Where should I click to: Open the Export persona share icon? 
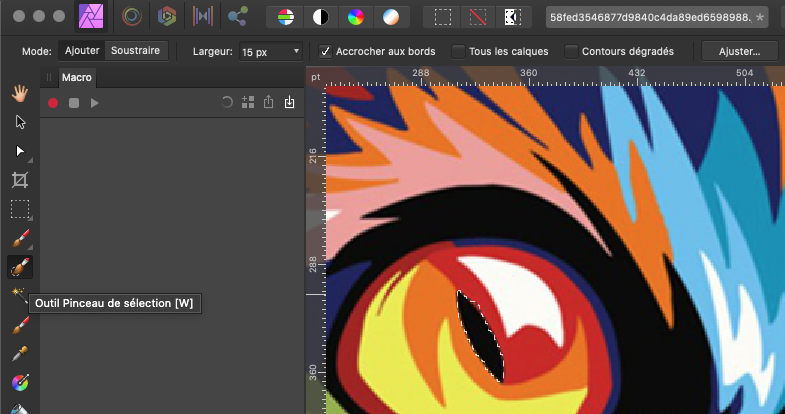[x=238, y=17]
